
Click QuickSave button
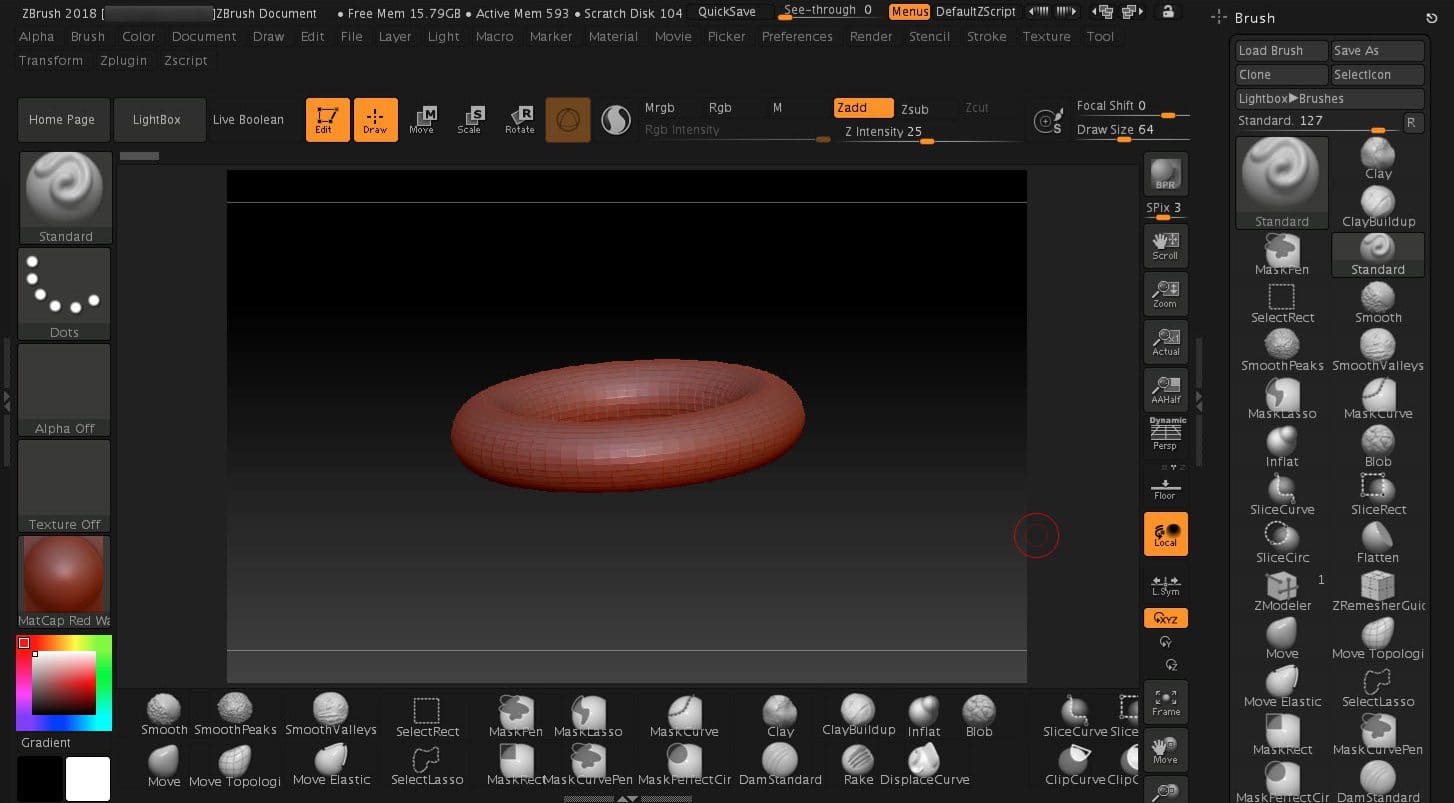(727, 12)
